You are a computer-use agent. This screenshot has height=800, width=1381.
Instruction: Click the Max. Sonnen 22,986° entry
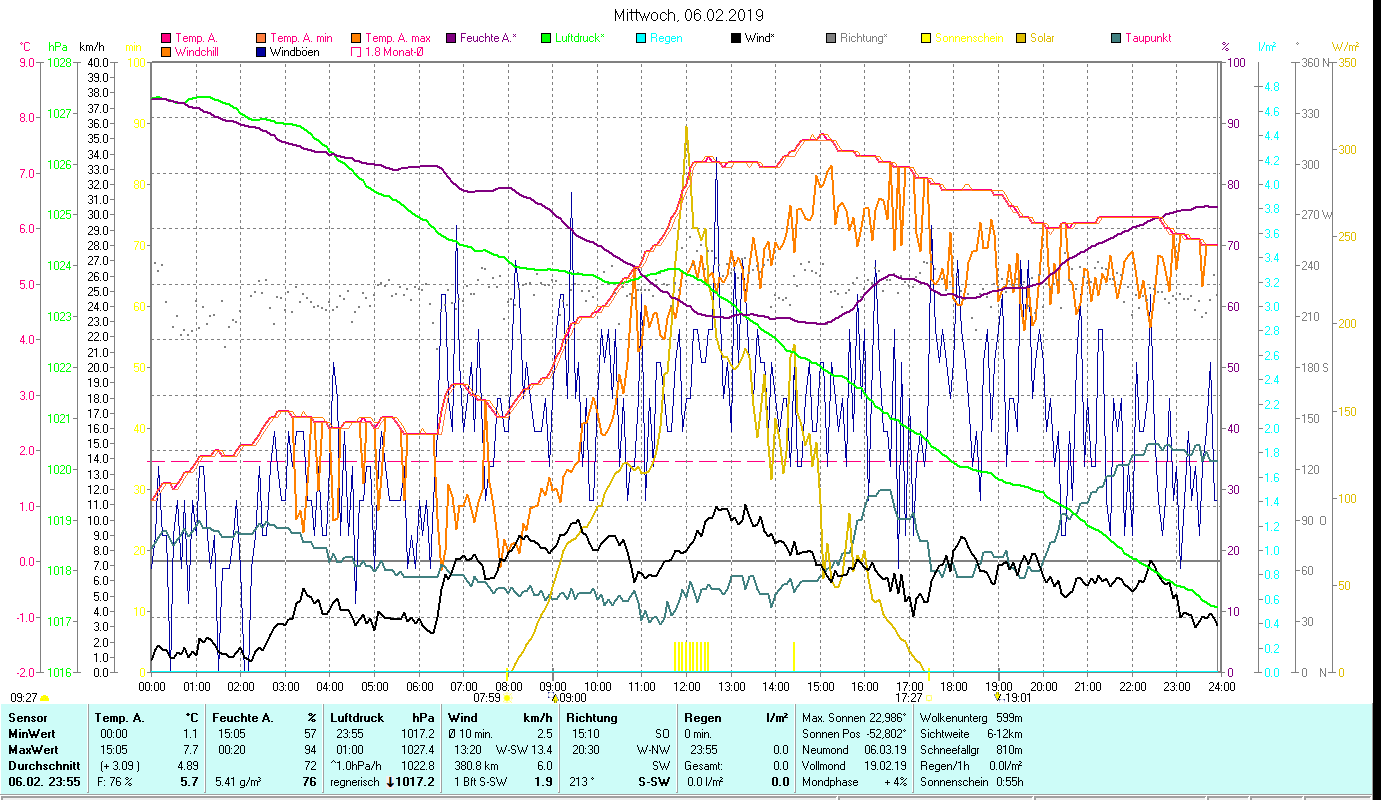tap(853, 718)
